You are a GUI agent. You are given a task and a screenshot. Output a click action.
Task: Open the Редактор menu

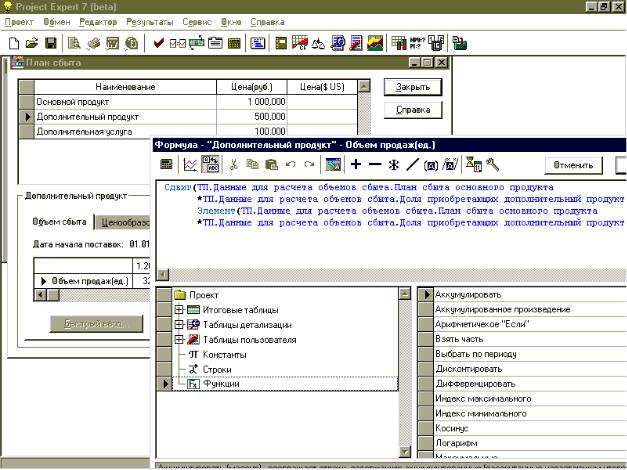pos(98,22)
